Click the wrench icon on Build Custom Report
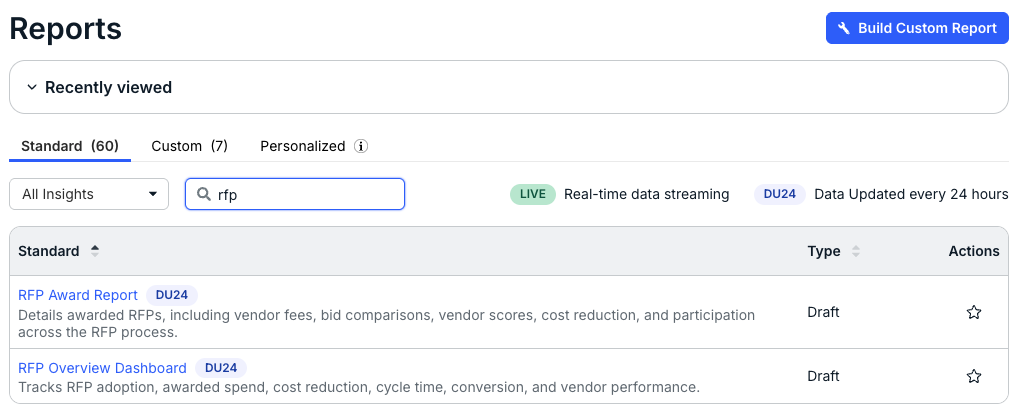This screenshot has height=420, width=1025. 844,28
